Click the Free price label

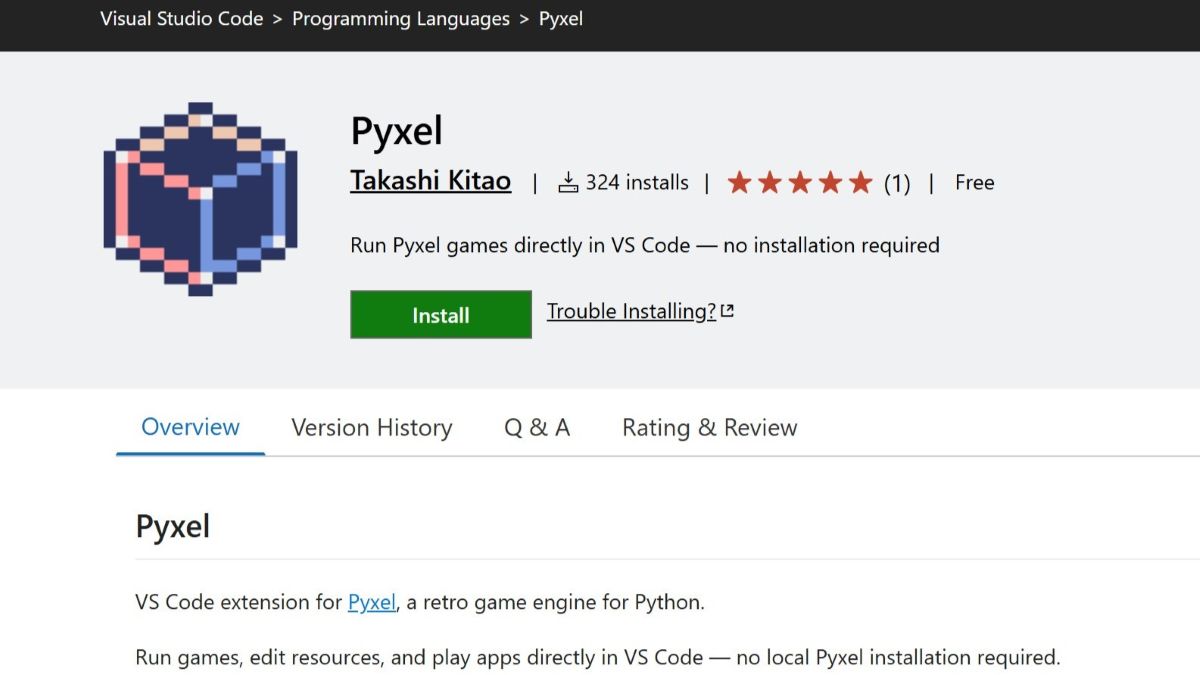974,182
